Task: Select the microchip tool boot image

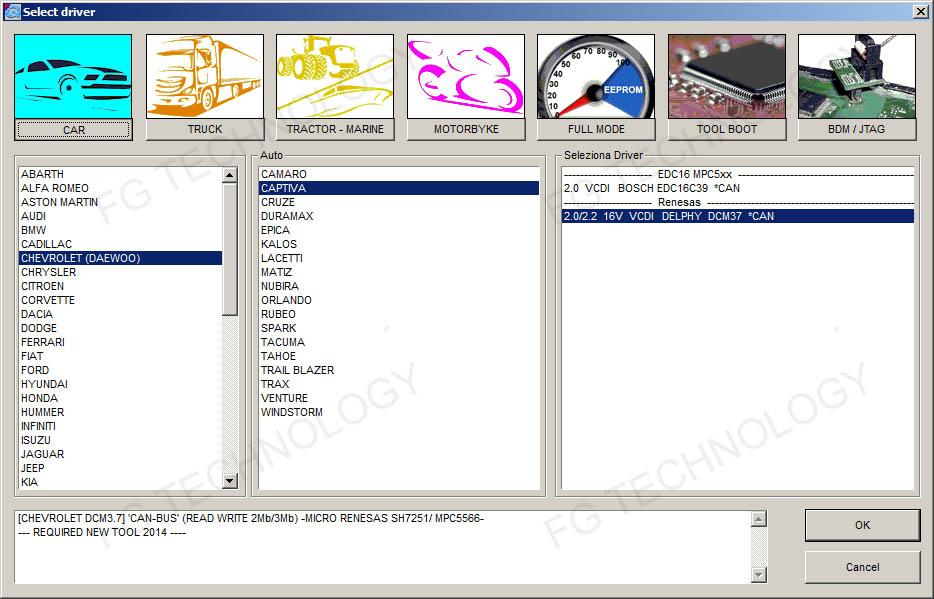Action: 727,76
